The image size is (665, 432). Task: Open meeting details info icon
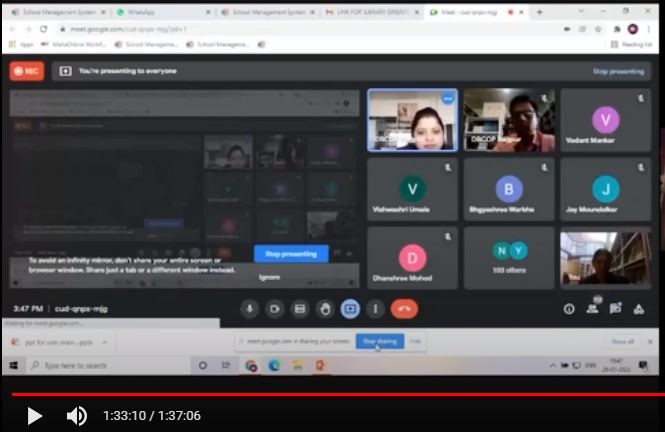click(x=569, y=309)
